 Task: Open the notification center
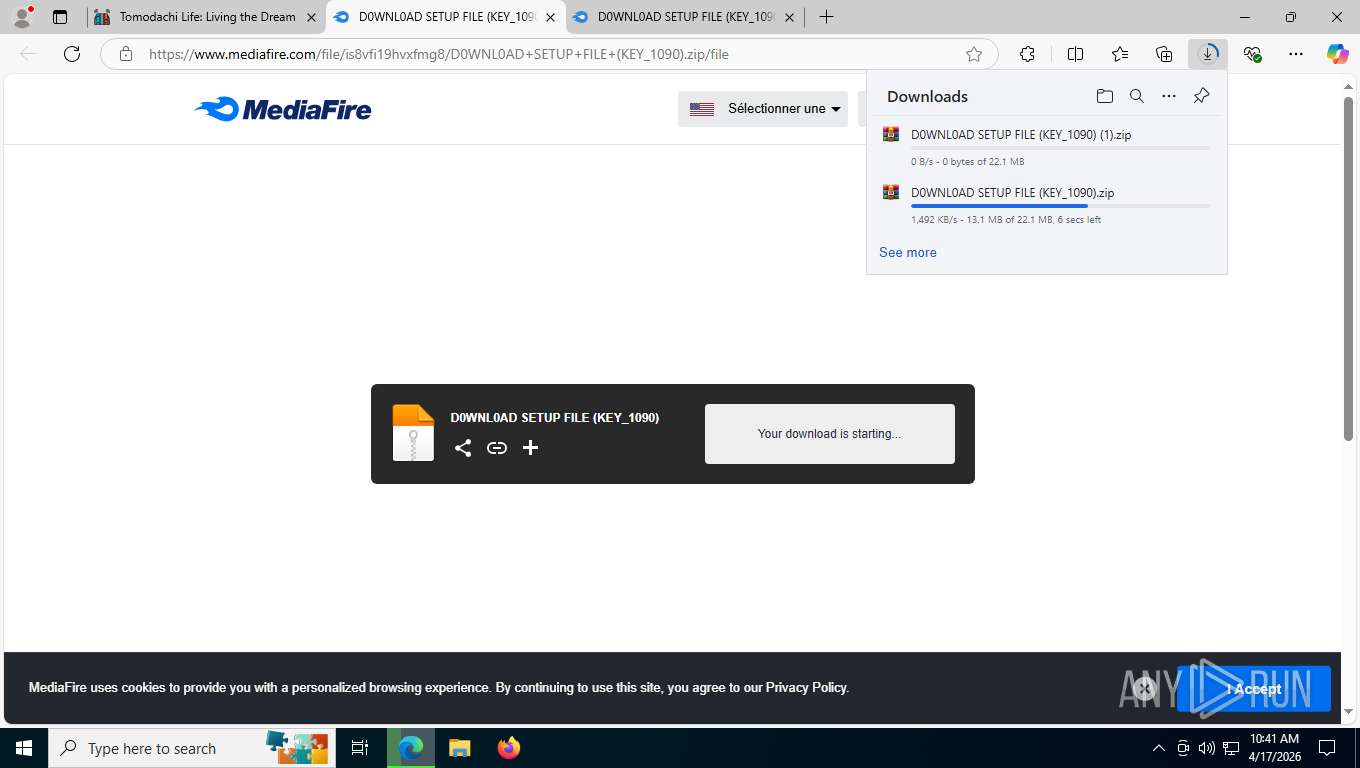(x=1327, y=748)
